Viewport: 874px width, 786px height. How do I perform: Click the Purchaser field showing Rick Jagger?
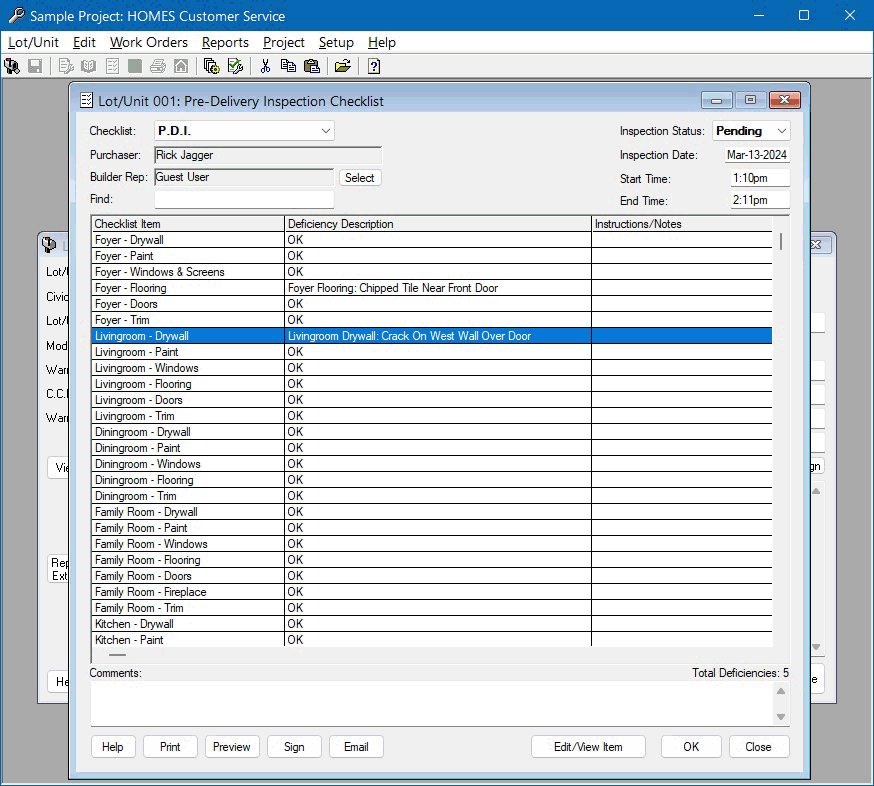click(x=268, y=155)
